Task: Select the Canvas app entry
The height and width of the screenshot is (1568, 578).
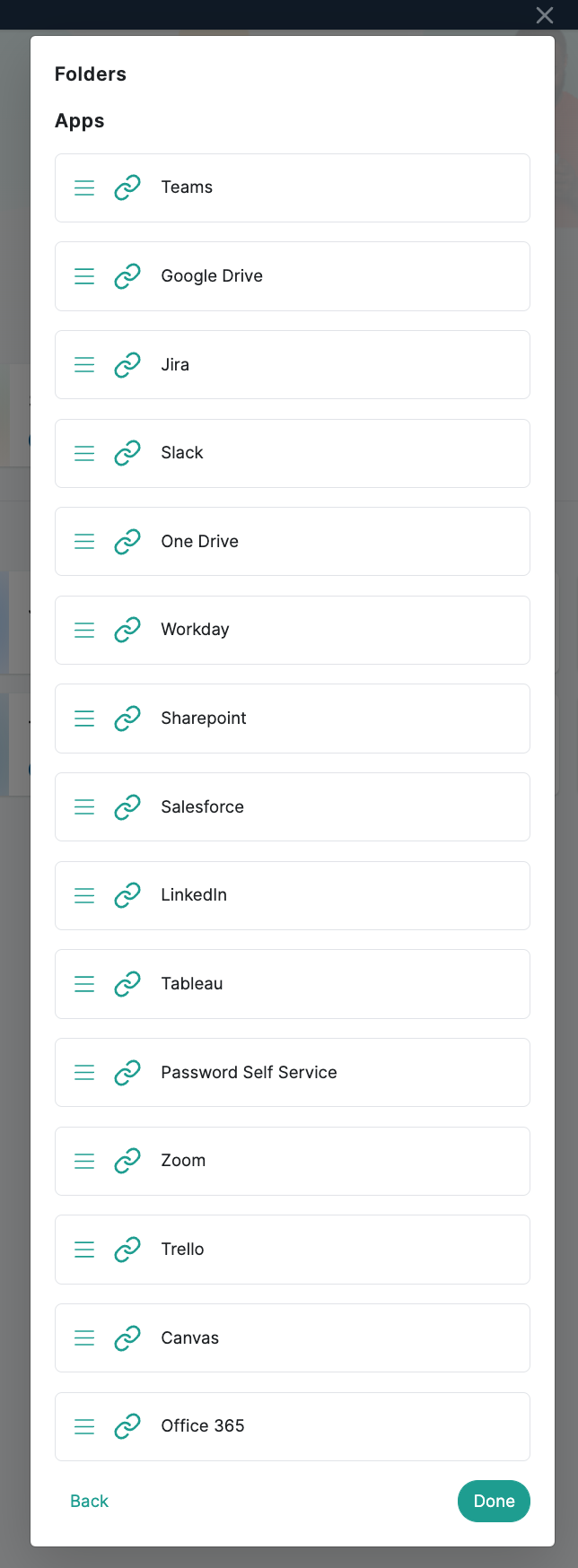Action: 293,1338
